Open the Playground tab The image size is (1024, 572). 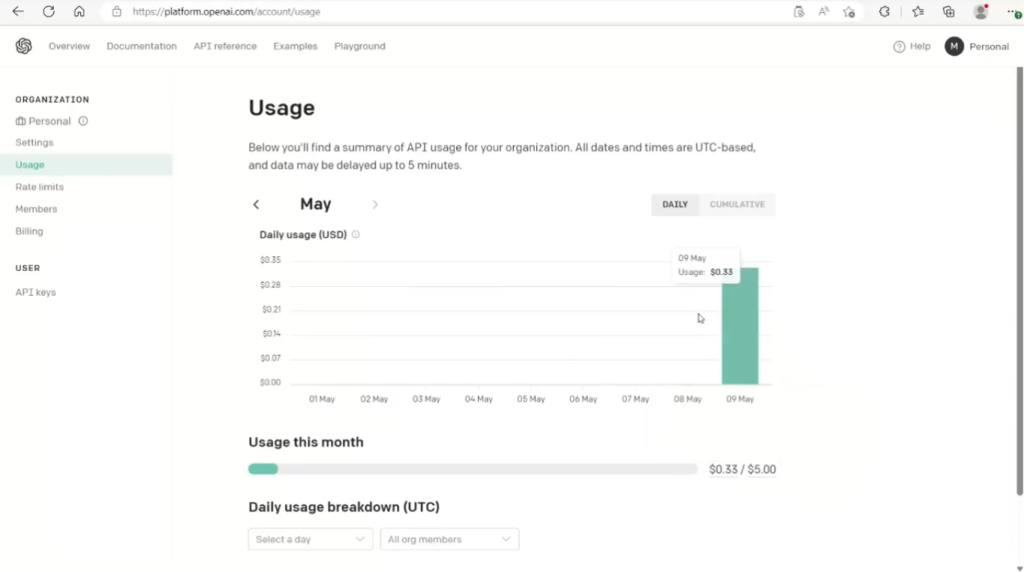359,46
